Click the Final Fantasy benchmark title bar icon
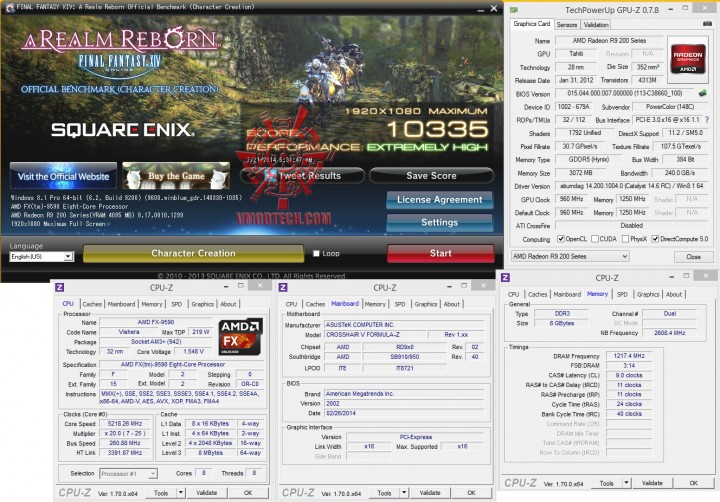 point(10,7)
